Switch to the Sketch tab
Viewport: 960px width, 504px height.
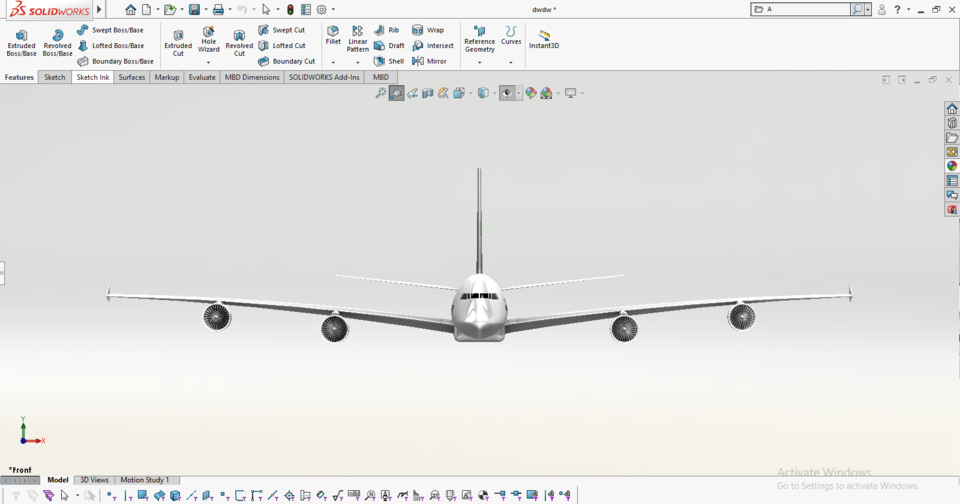(x=54, y=77)
